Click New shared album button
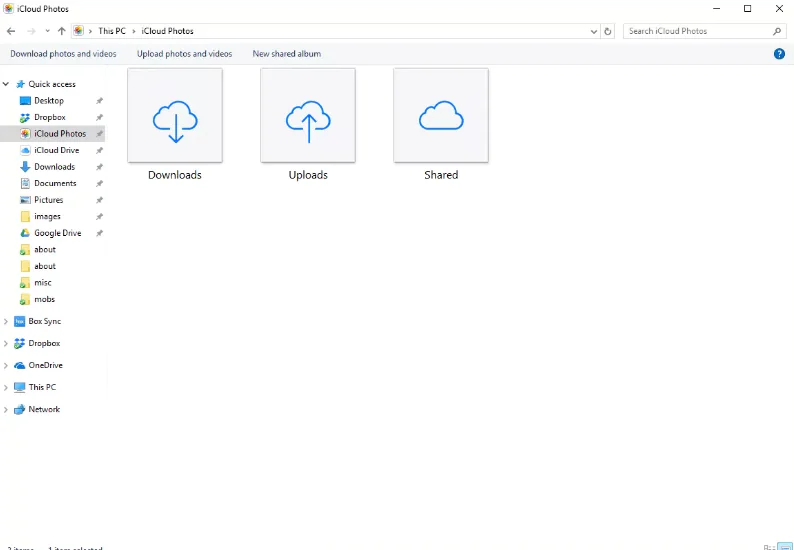The height and width of the screenshot is (550, 794). pos(286,54)
